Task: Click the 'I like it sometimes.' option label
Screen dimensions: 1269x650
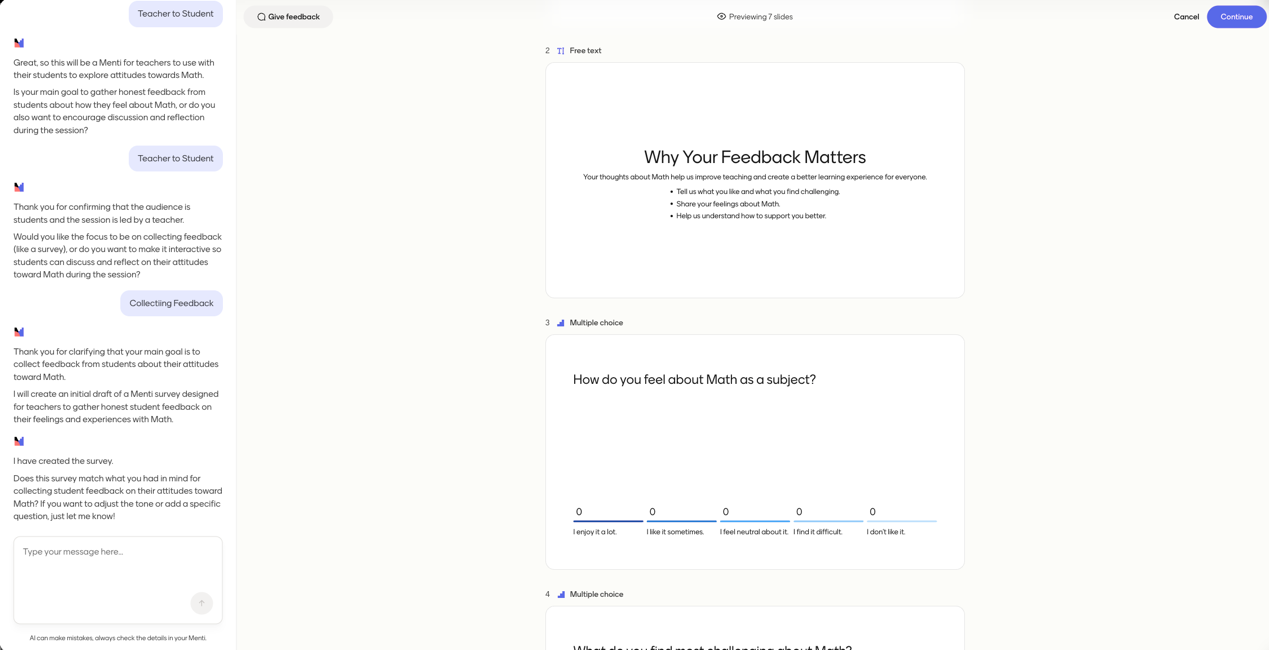Action: (x=675, y=532)
